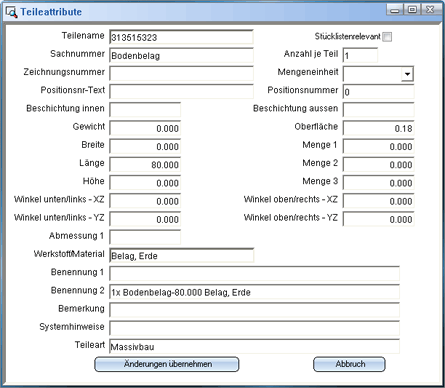445x388 pixels.
Task: Click the Teileattribute window title icon
Action: (x=11, y=12)
